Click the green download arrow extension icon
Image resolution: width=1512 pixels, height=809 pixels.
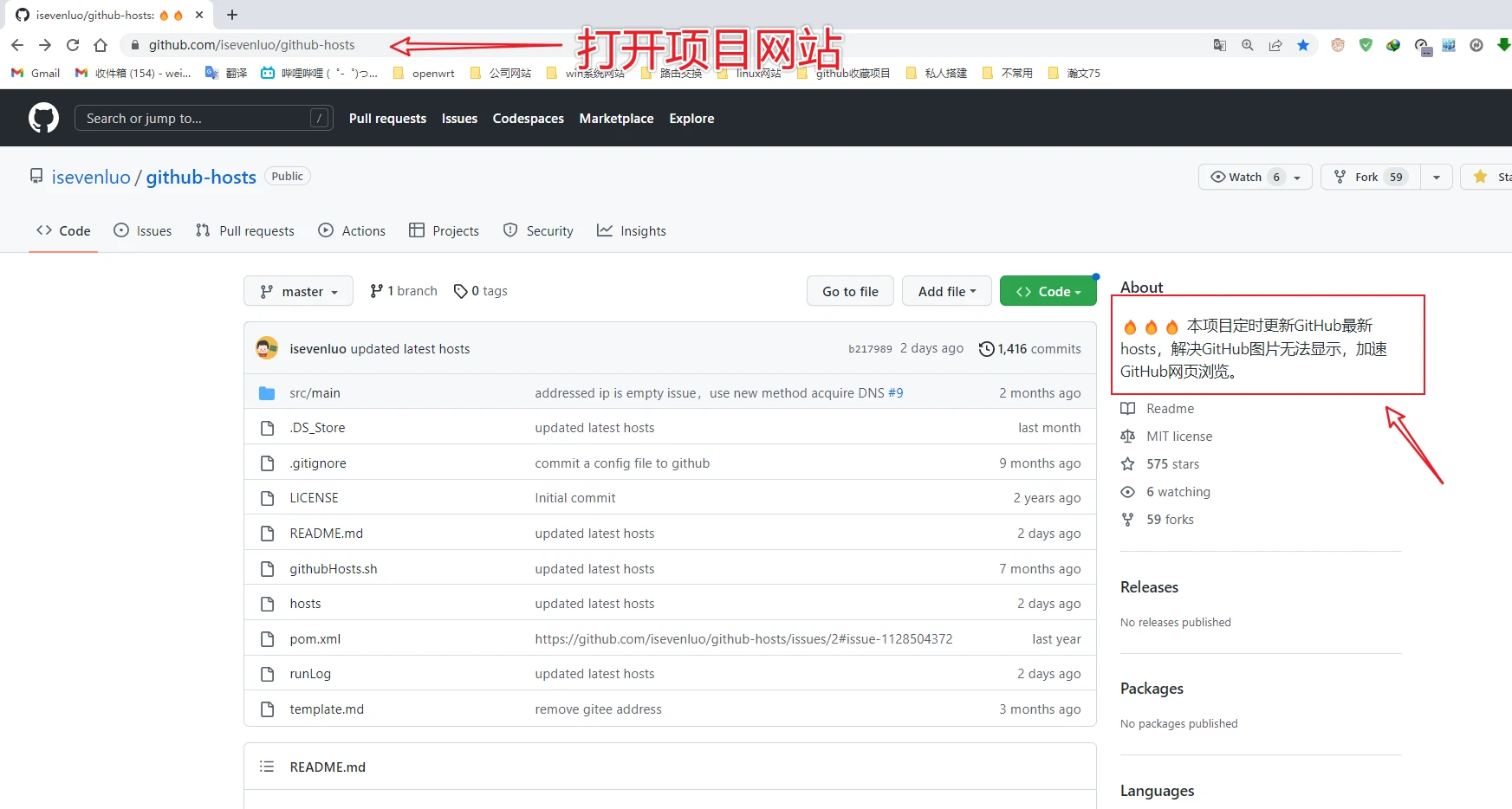point(1503,45)
